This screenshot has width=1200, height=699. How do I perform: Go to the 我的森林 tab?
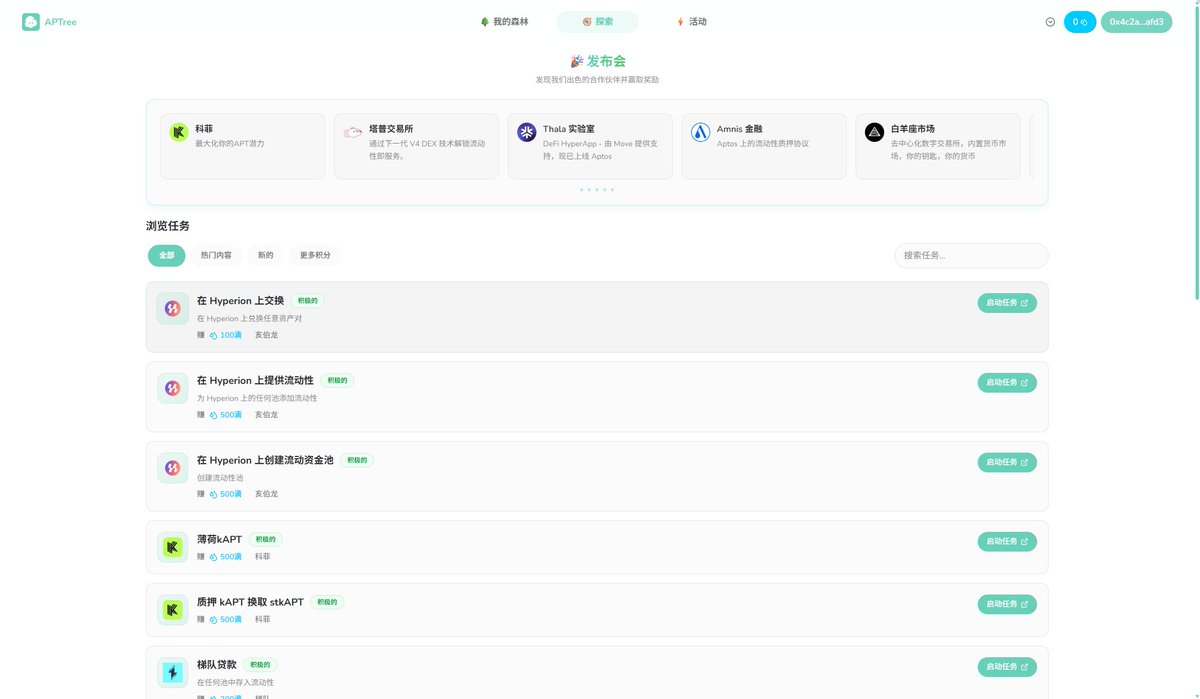(x=505, y=22)
